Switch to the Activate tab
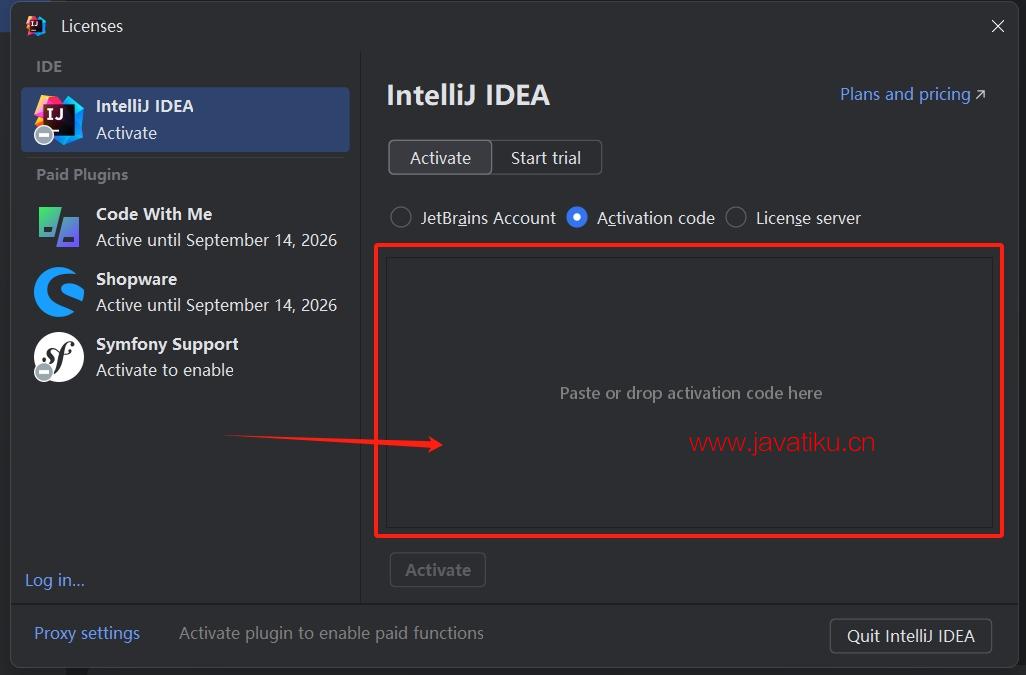 440,158
